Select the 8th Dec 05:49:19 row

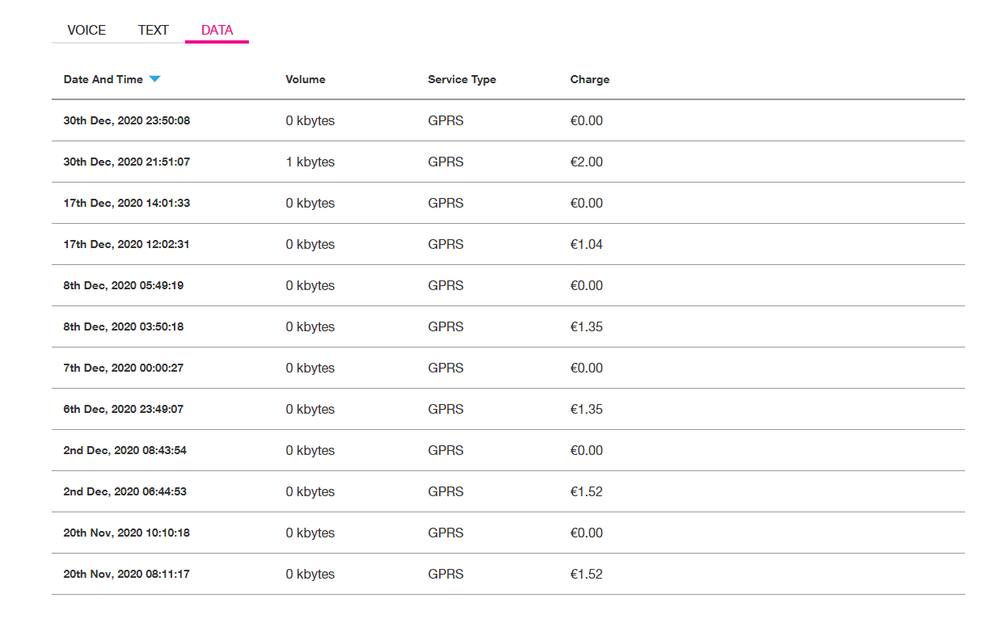click(123, 285)
